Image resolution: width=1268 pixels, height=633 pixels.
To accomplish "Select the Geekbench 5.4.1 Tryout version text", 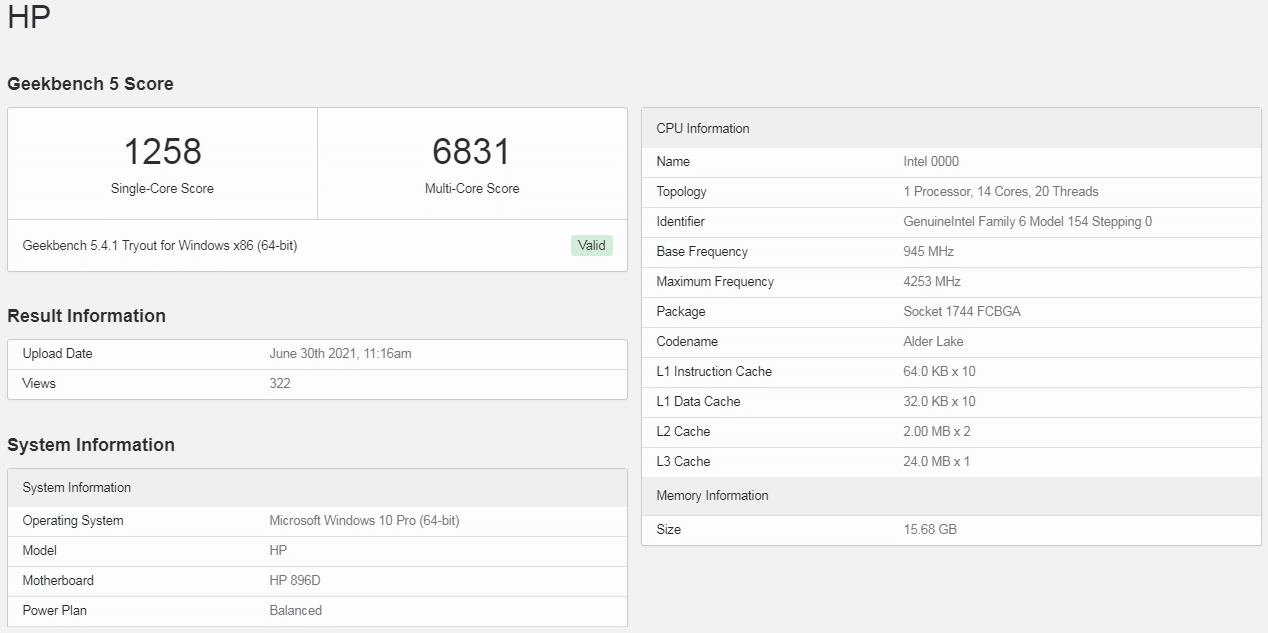I will [160, 246].
